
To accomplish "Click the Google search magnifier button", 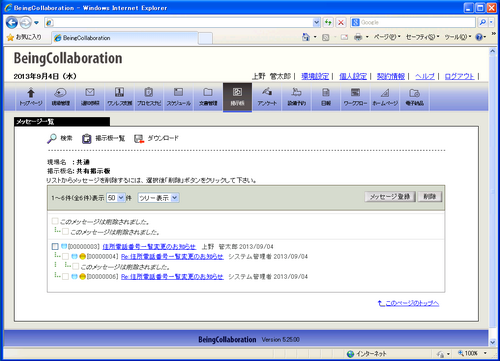I will tap(482, 22).
